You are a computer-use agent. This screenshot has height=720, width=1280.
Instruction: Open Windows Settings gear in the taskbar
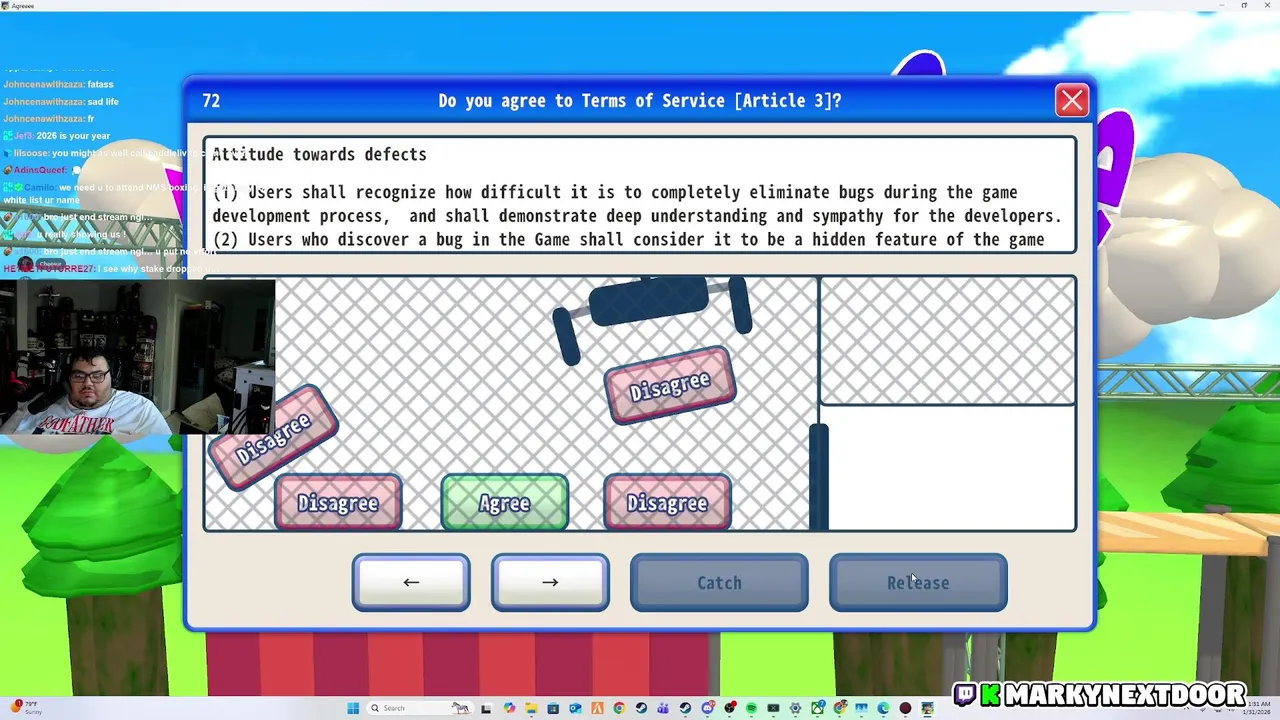pos(795,708)
